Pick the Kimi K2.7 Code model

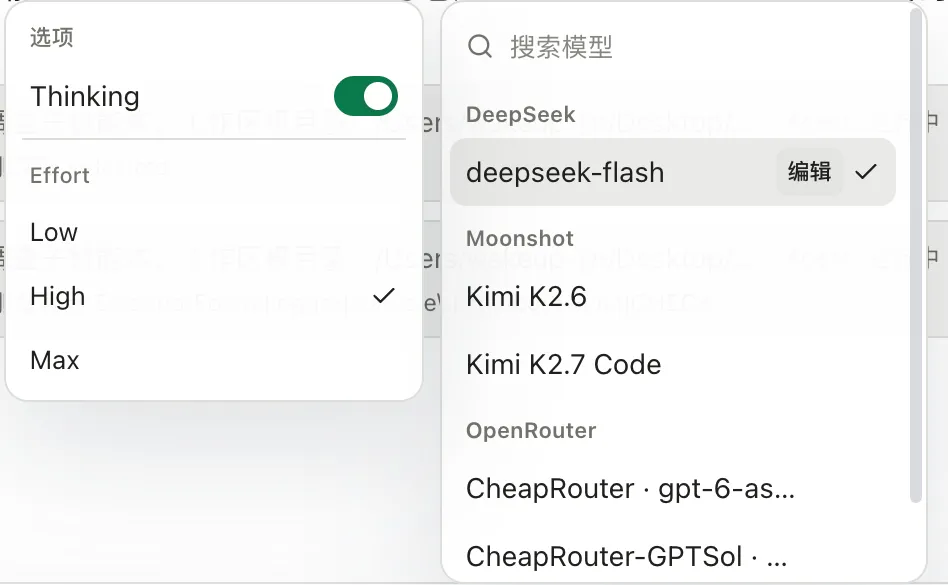pyautogui.click(x=672, y=364)
